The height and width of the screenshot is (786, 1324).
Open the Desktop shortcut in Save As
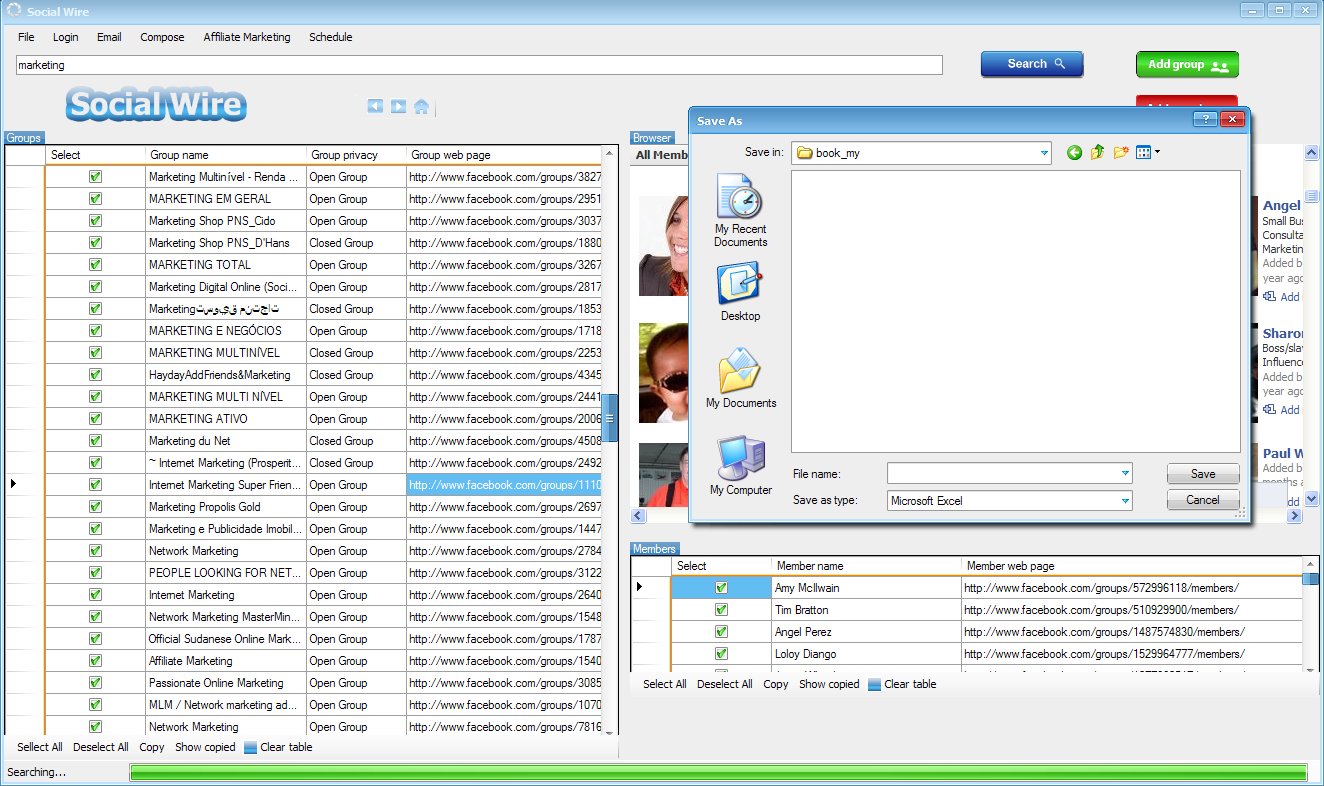(740, 292)
